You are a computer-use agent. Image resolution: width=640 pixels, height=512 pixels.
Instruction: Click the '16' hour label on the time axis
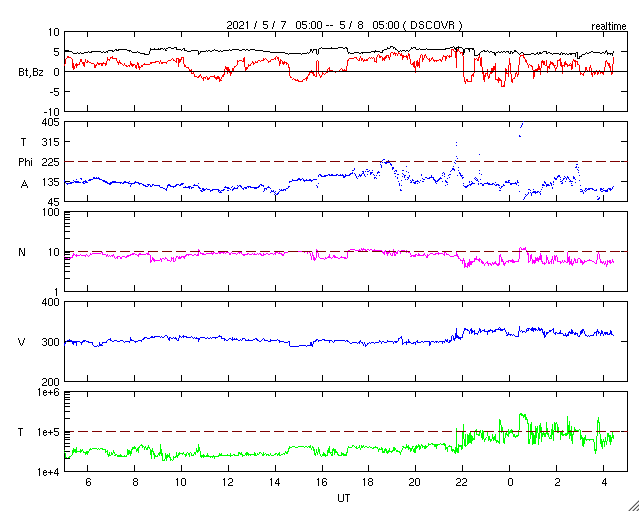[x=322, y=482]
